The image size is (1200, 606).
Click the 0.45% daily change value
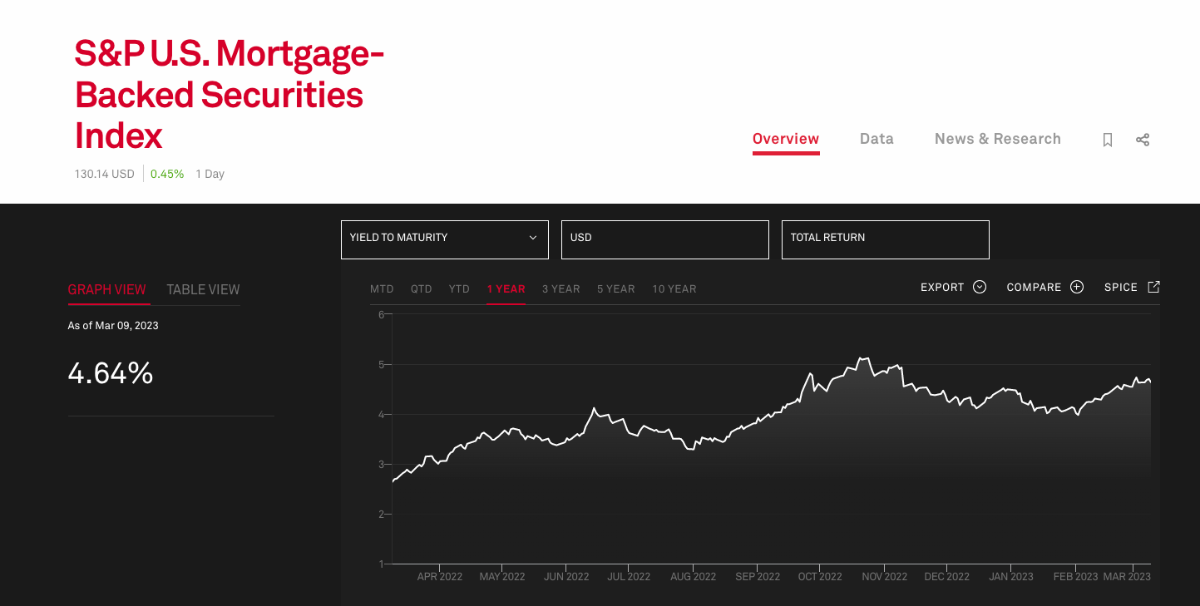167,174
